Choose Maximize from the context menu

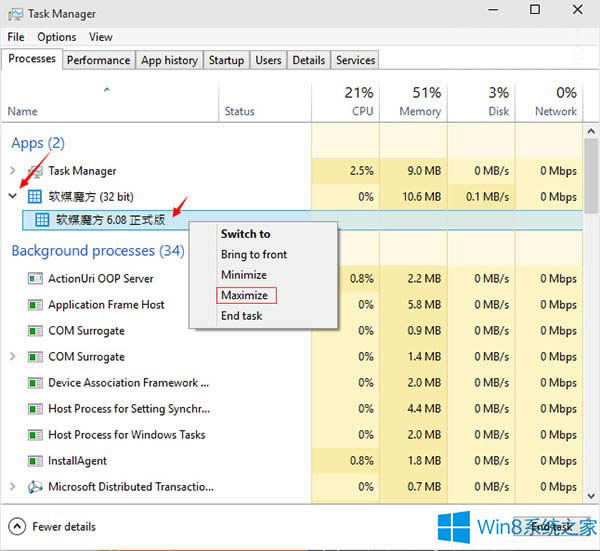[x=245, y=295]
